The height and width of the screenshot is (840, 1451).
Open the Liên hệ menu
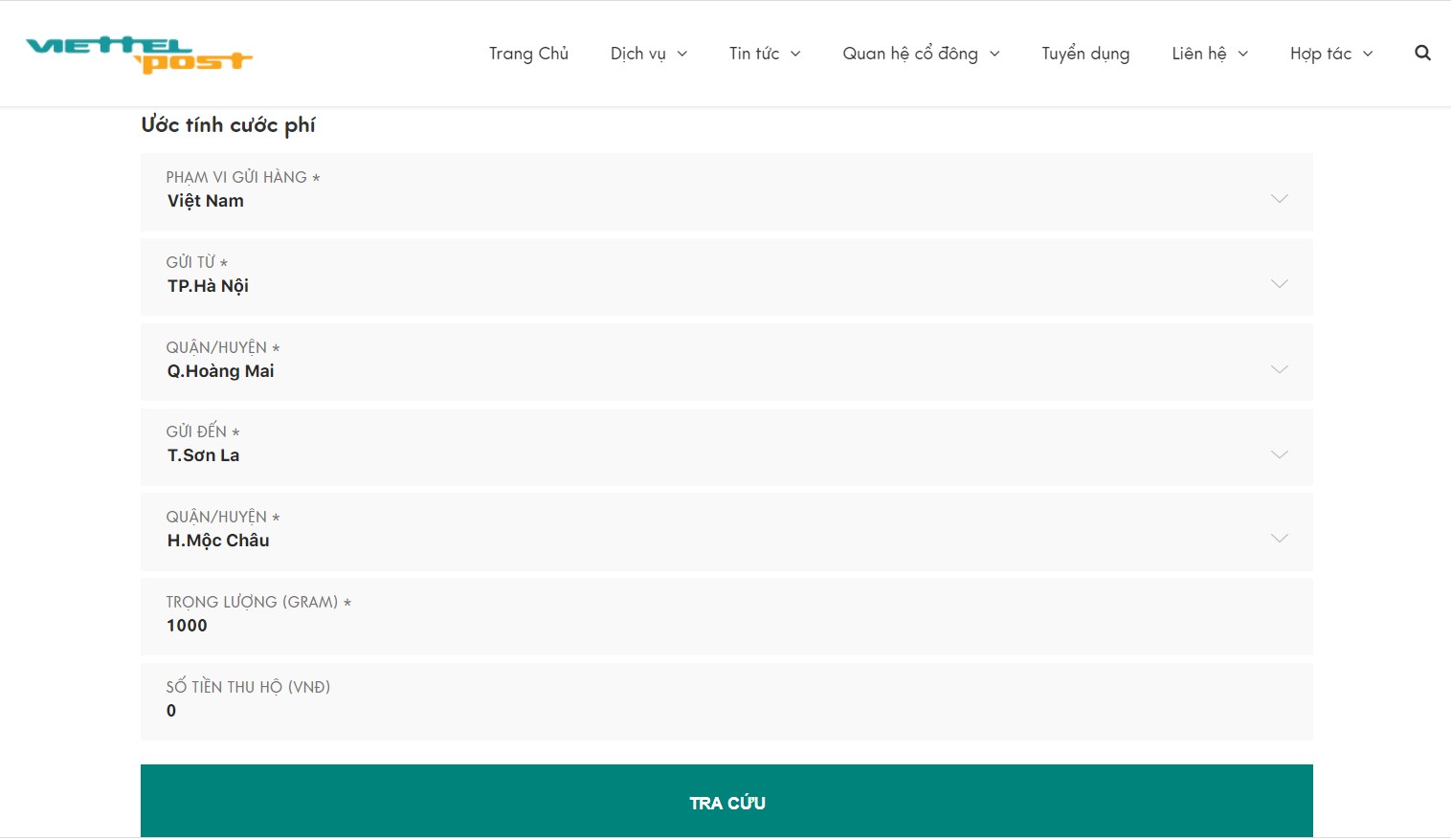pos(1210,54)
